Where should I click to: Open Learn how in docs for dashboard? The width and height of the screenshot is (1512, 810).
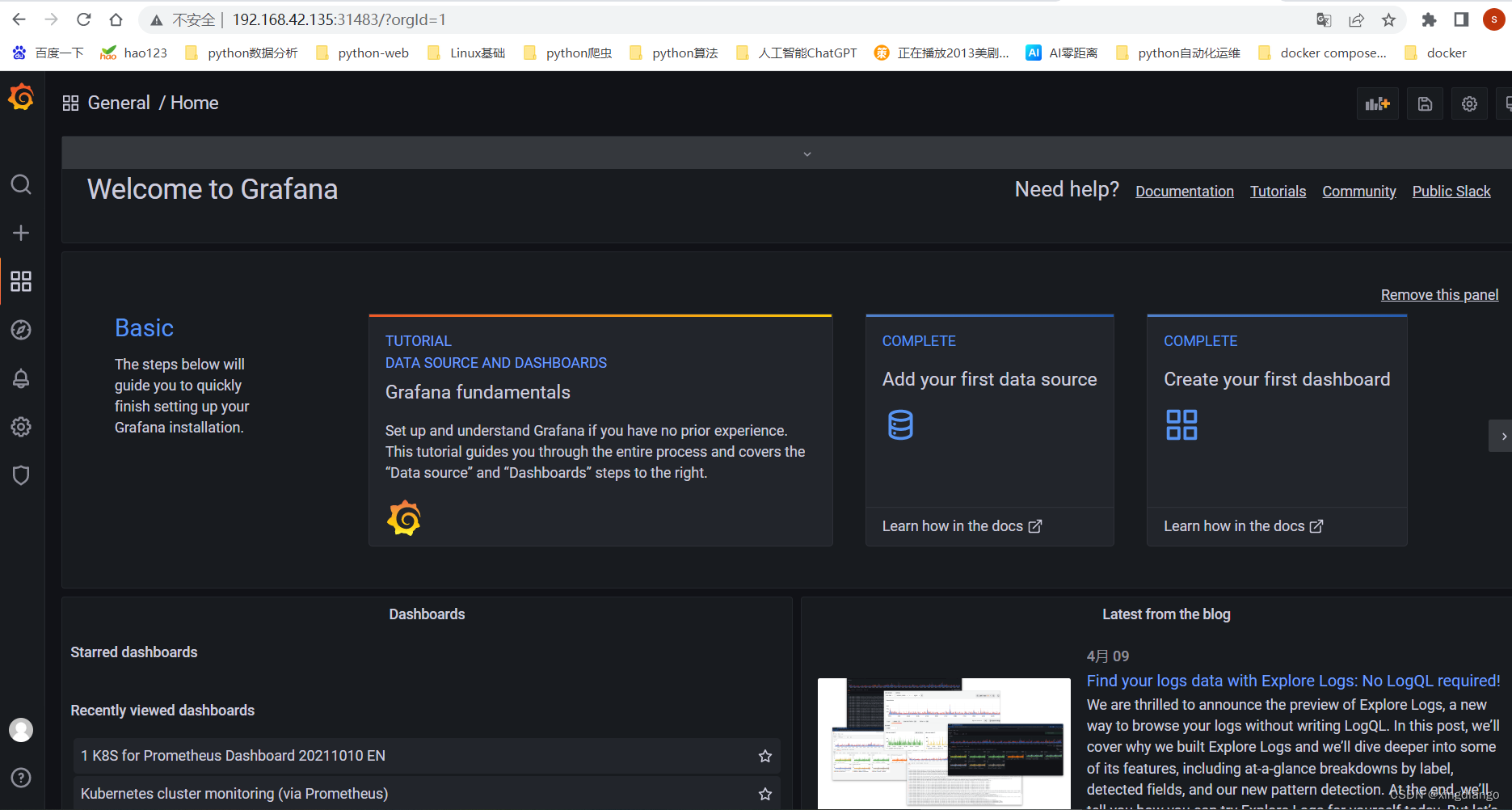tap(1243, 526)
